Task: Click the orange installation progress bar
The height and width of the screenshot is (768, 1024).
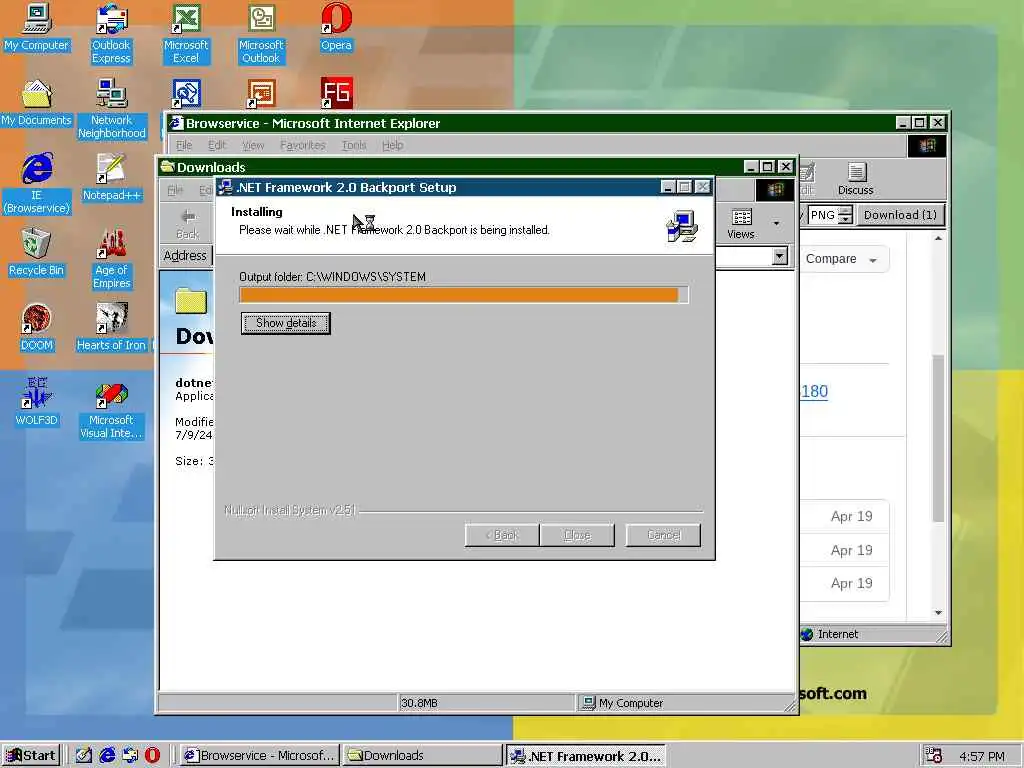Action: pyautogui.click(x=464, y=295)
